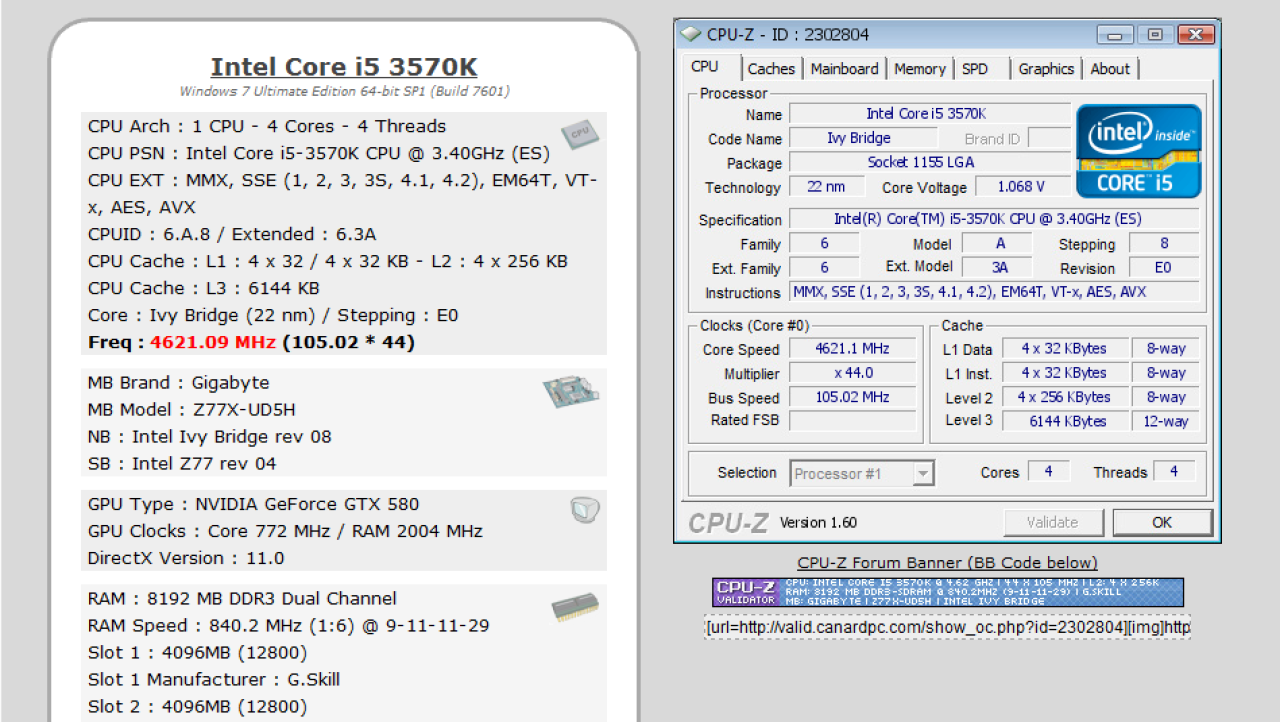Click the Level 3 cache value 6144 KBytes

click(1064, 421)
